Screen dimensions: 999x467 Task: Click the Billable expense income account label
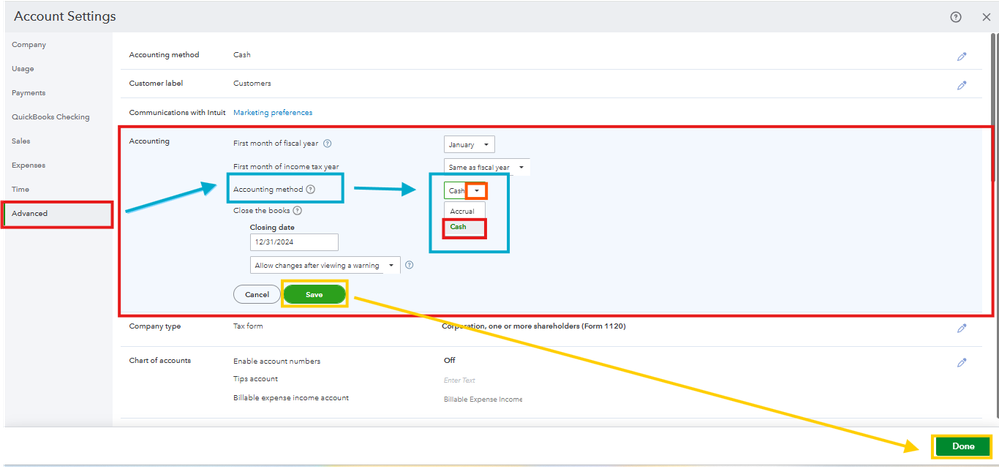(291, 398)
